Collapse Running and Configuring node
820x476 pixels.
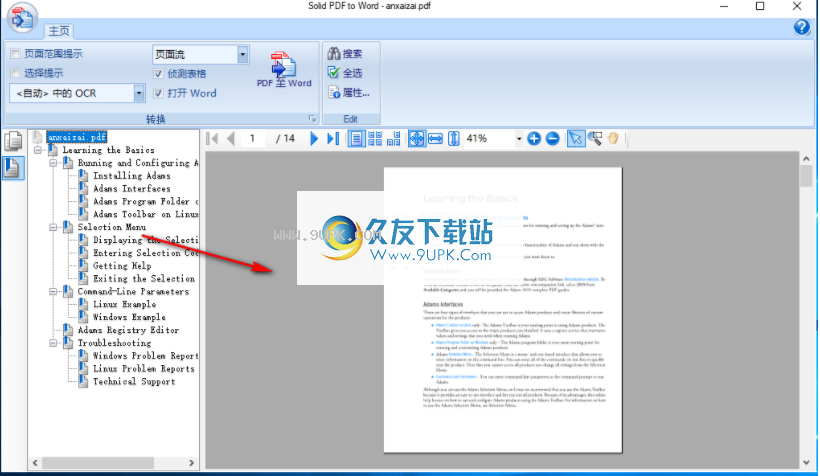(x=53, y=163)
